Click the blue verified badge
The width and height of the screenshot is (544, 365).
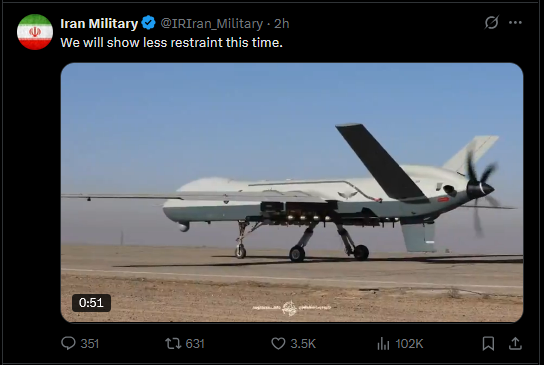click(148, 23)
